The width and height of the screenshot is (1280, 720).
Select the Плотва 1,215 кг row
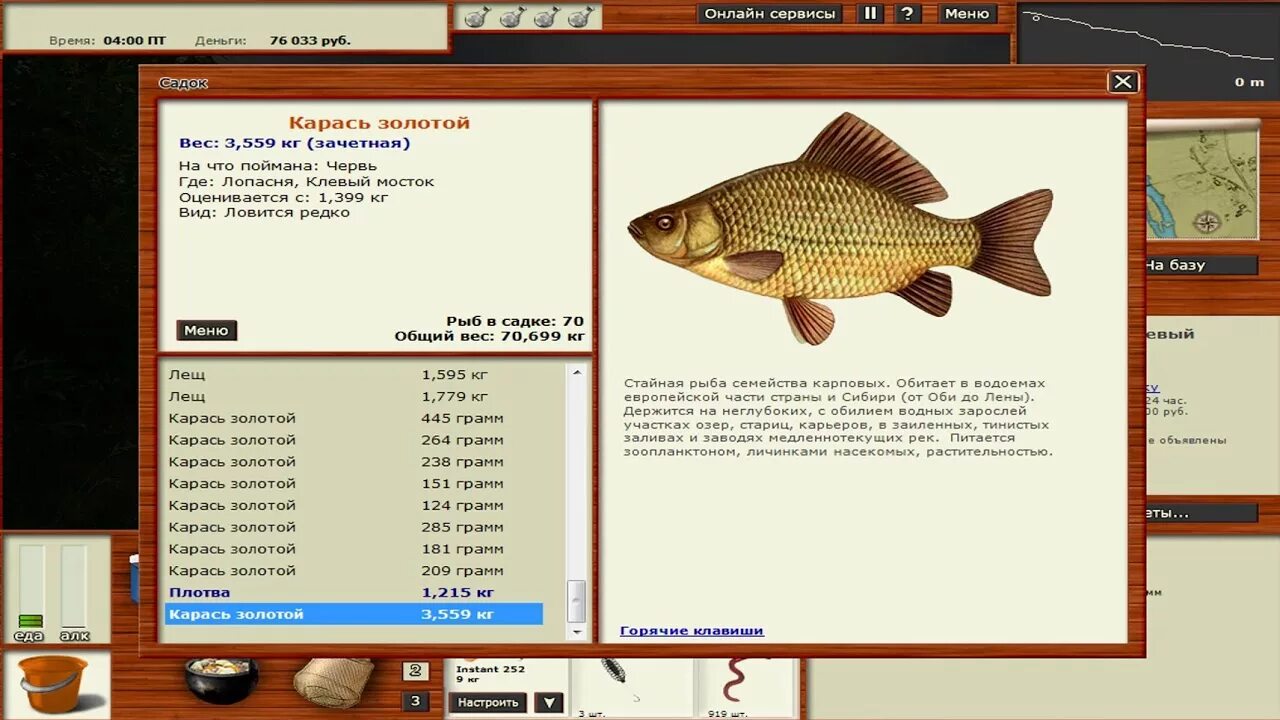pos(354,592)
